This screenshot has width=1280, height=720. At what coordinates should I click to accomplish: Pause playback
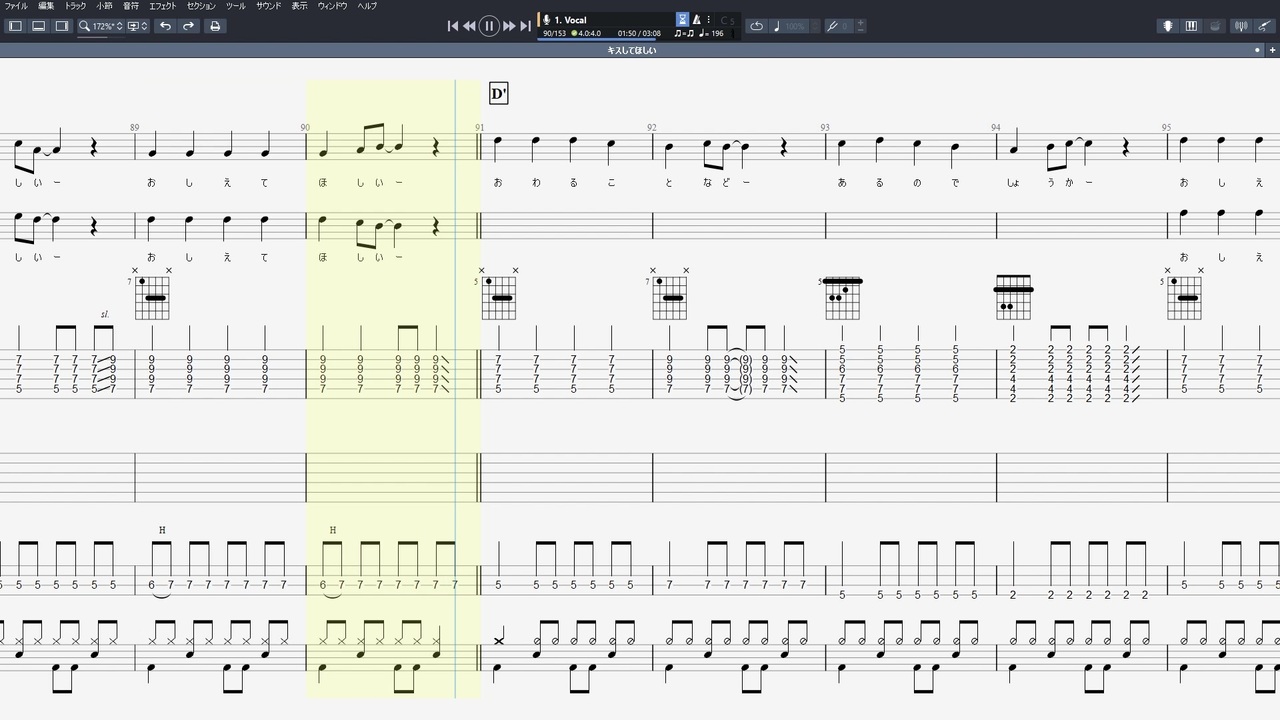pyautogui.click(x=489, y=26)
